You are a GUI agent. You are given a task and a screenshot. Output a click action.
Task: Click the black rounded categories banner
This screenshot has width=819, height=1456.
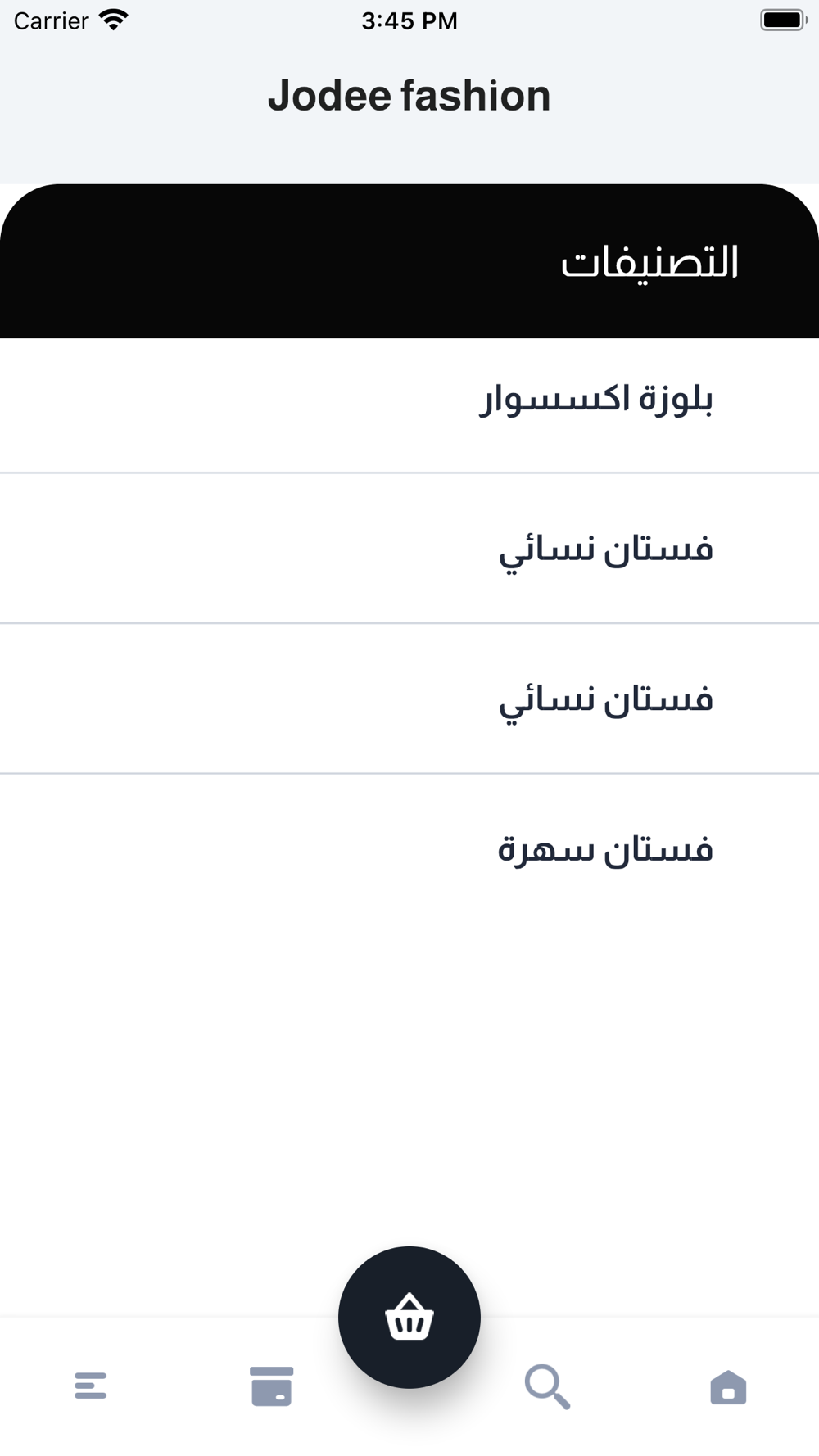(x=409, y=261)
